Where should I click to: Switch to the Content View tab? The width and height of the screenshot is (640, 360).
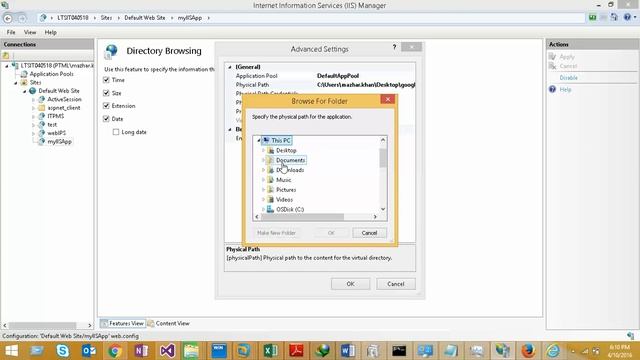(x=169, y=323)
